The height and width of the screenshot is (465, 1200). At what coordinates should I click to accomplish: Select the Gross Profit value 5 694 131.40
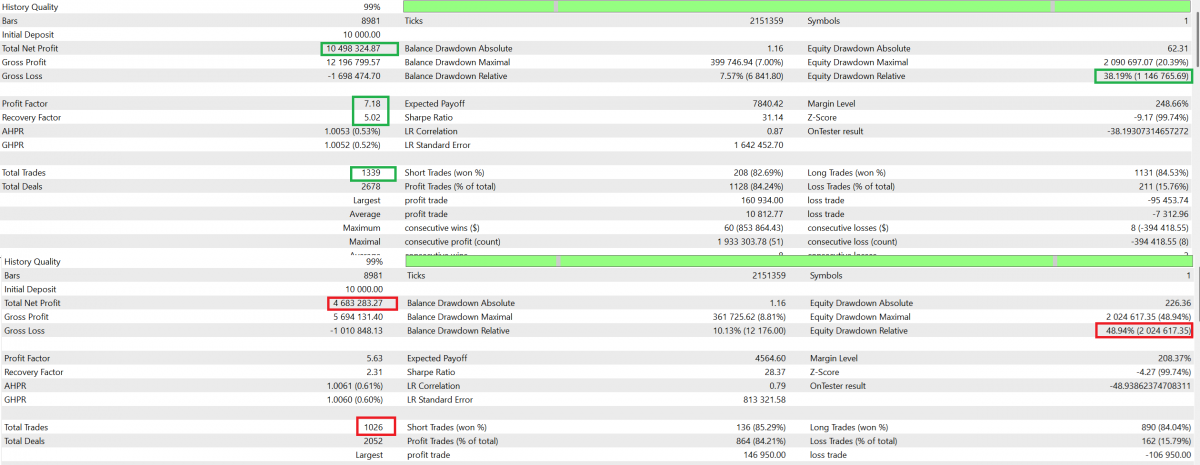[358, 316]
